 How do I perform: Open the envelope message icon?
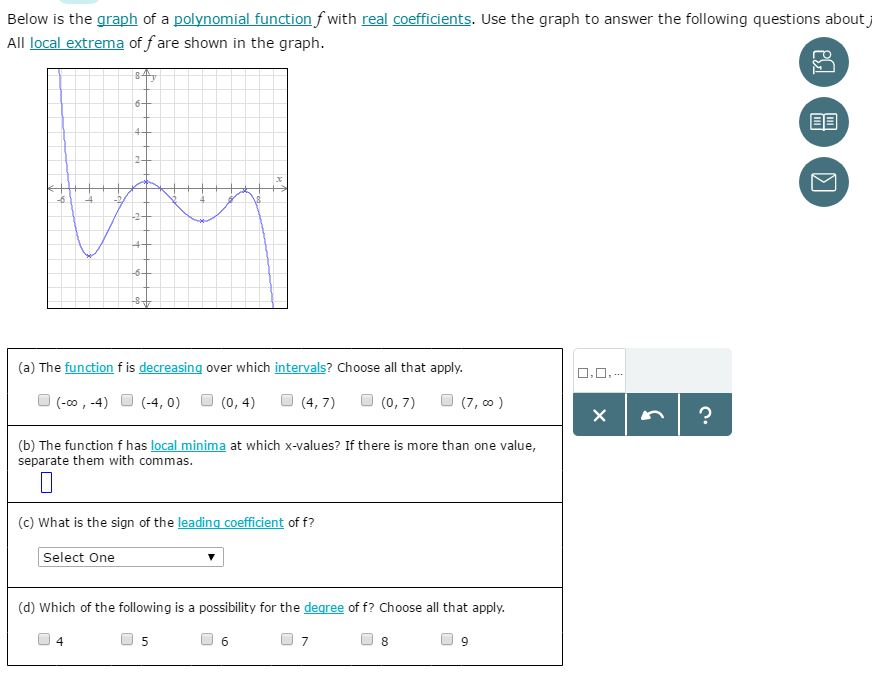822,182
